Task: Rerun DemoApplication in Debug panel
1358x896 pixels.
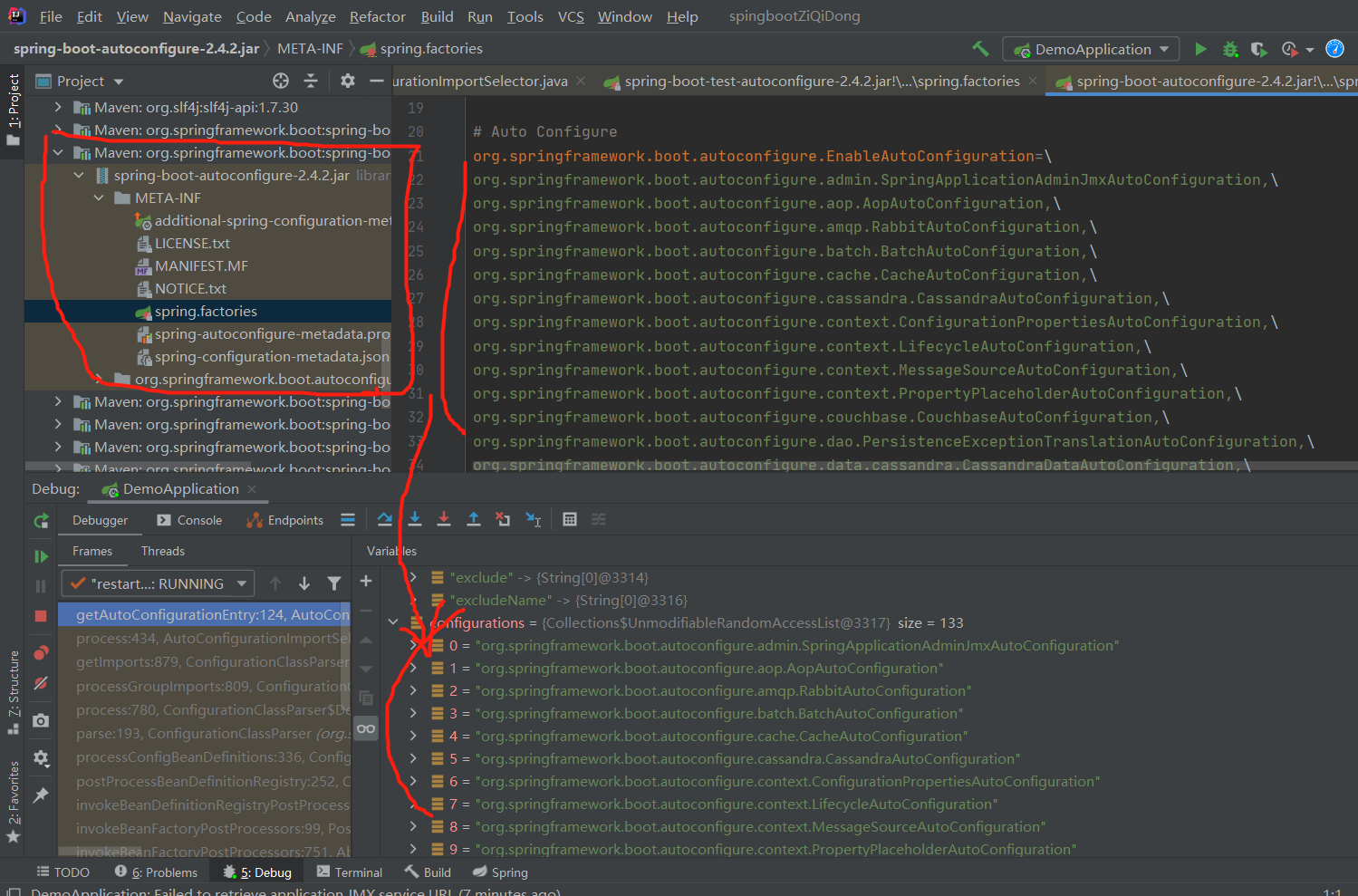Action: click(41, 521)
